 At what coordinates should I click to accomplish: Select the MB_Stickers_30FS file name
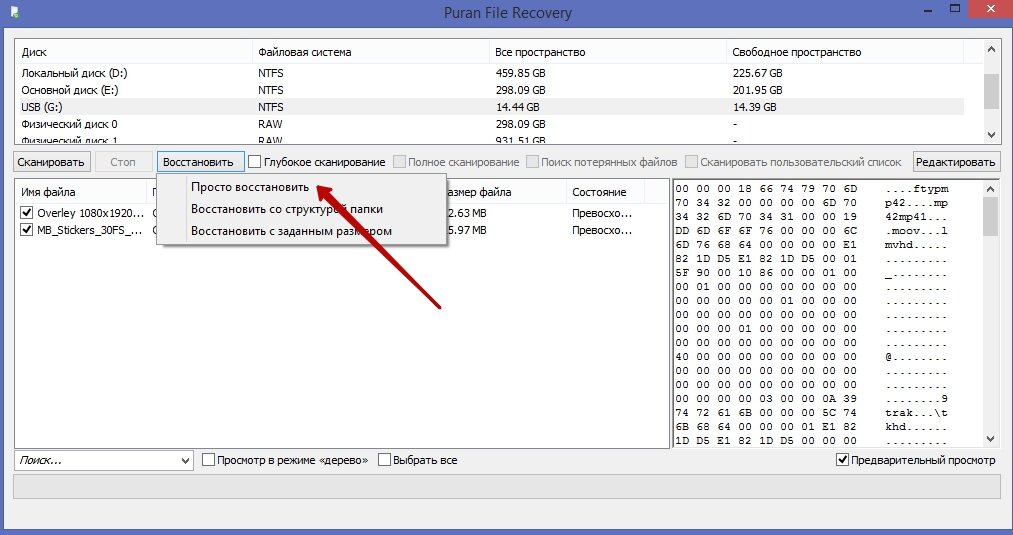point(90,230)
